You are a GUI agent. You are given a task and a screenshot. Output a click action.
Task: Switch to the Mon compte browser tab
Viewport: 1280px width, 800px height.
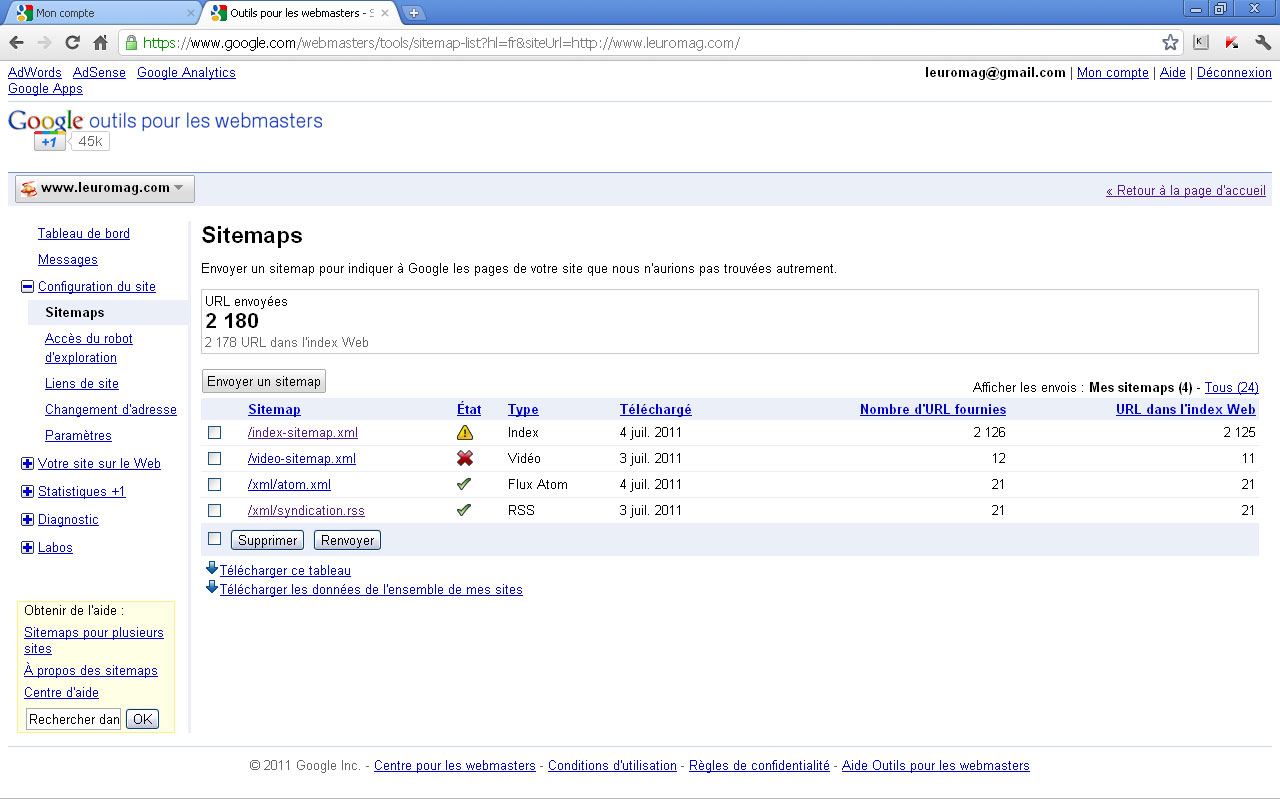pyautogui.click(x=100, y=13)
